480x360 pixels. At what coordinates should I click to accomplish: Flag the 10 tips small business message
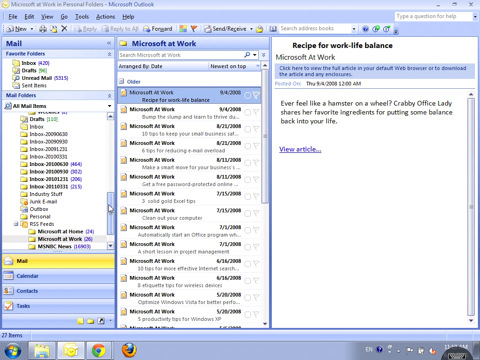[x=256, y=129]
